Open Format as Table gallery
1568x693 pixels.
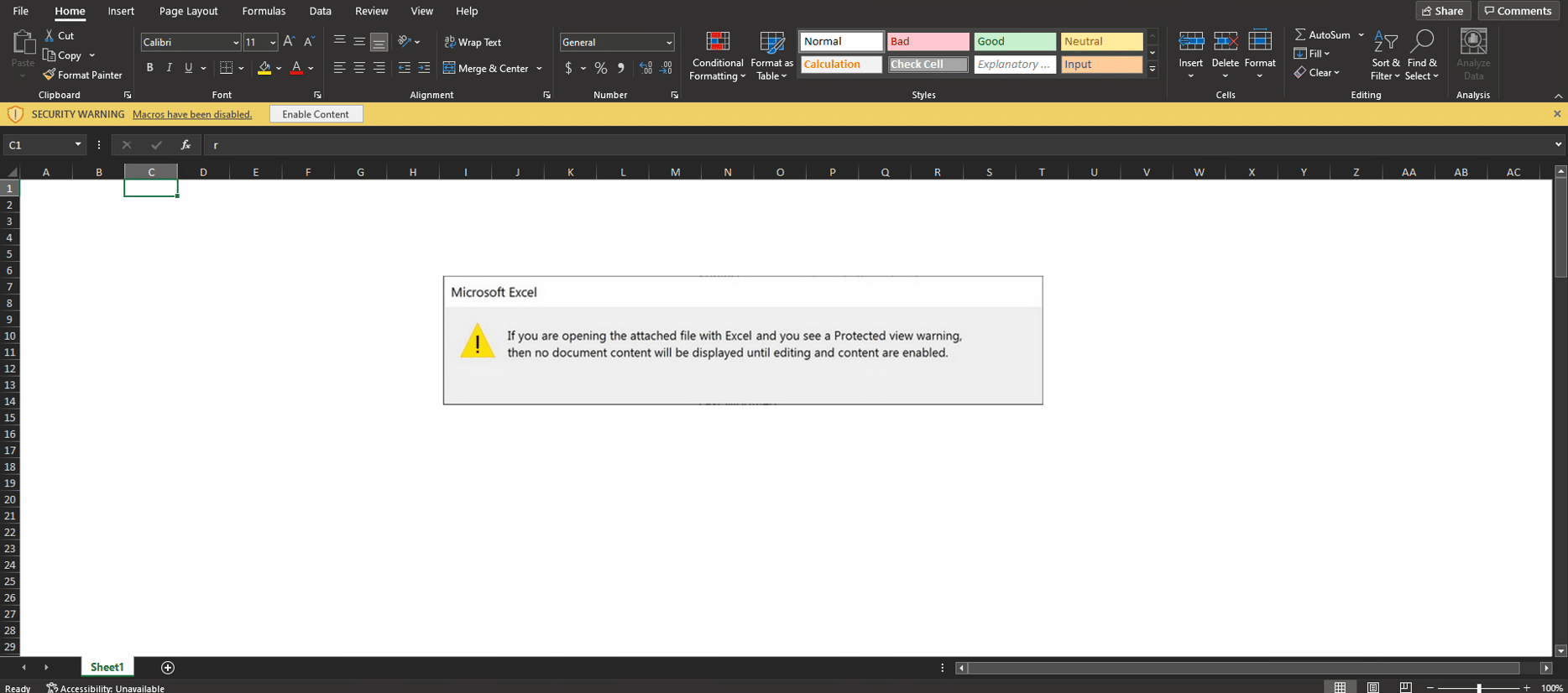771,56
